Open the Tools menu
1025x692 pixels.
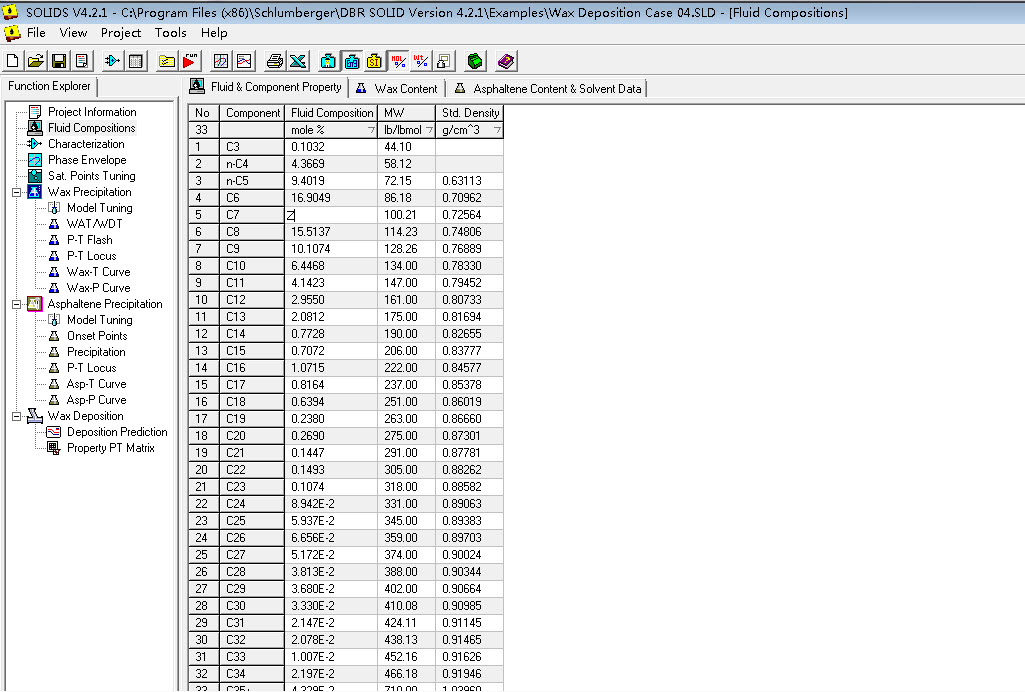[x=171, y=33]
